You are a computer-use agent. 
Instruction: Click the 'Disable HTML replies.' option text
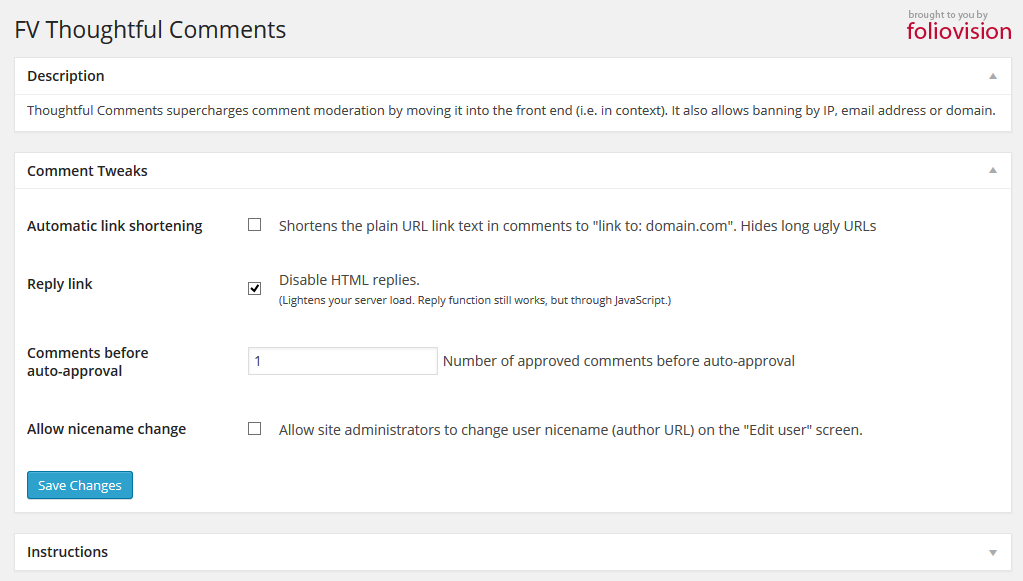[x=349, y=280]
